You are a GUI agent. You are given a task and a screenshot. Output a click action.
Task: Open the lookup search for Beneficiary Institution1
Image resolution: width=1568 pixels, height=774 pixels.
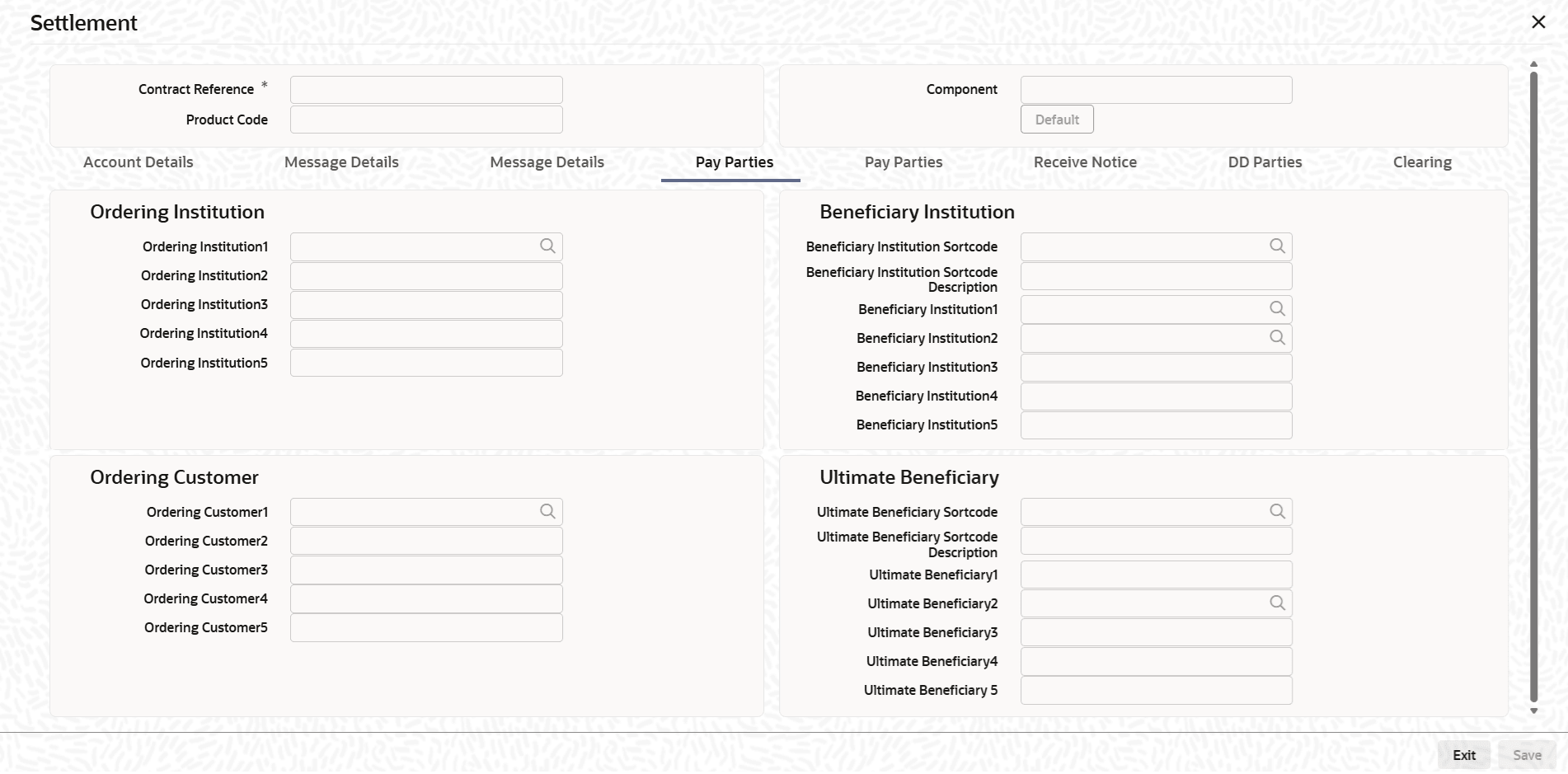(x=1277, y=308)
